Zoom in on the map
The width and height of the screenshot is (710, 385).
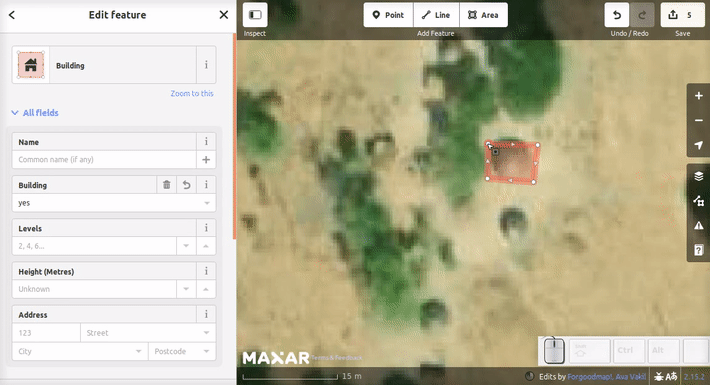click(x=698, y=96)
